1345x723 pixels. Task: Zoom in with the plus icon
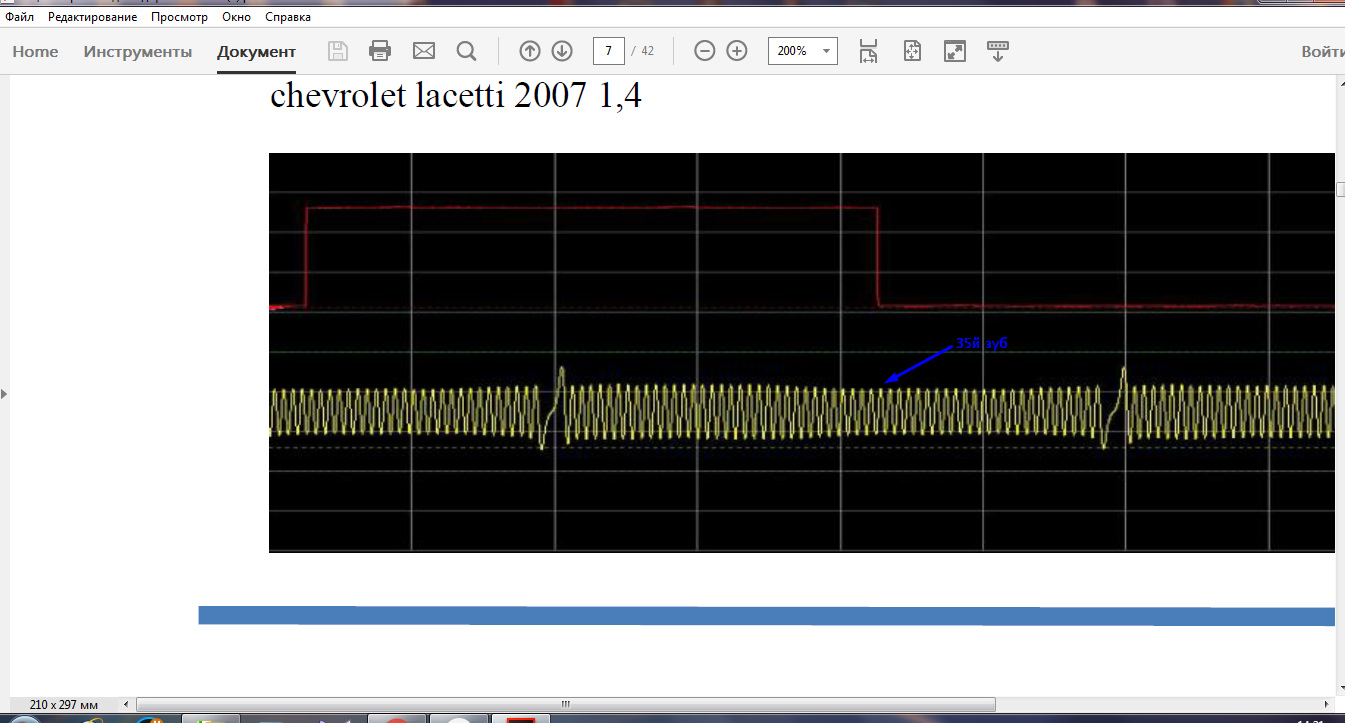pyautogui.click(x=737, y=51)
